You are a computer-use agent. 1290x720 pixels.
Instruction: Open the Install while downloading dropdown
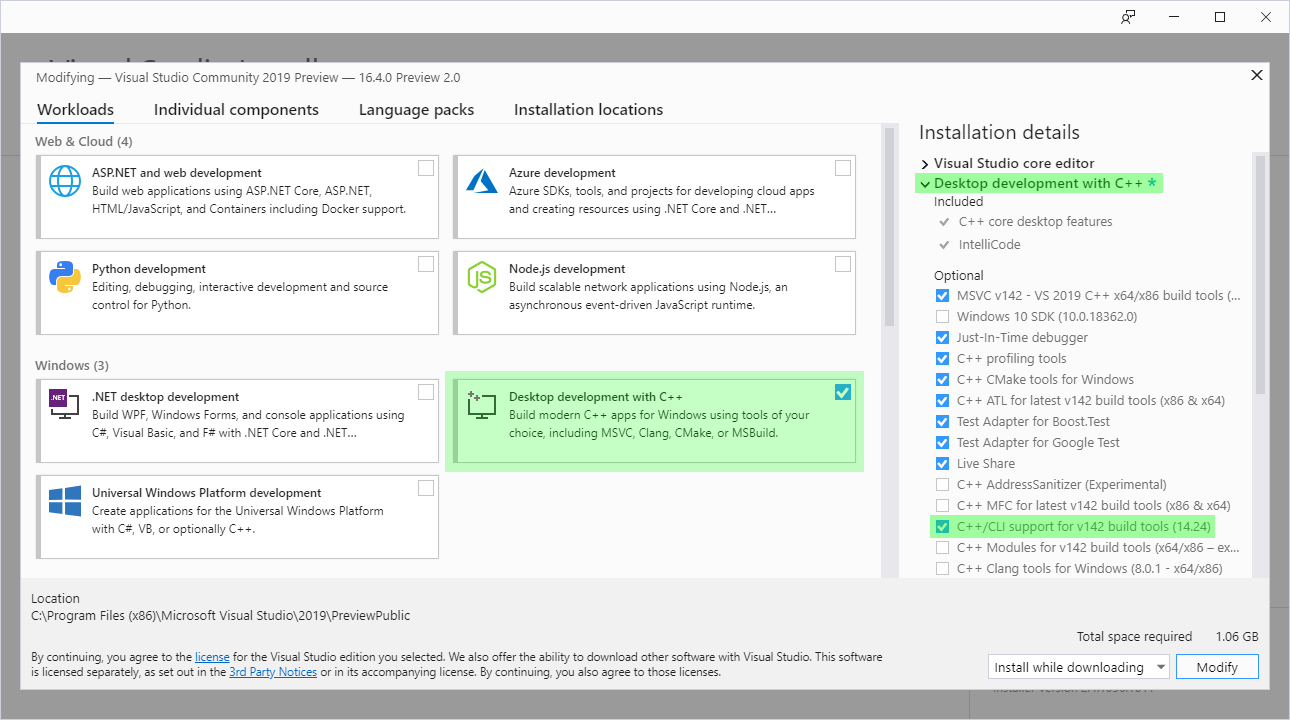(1160, 667)
